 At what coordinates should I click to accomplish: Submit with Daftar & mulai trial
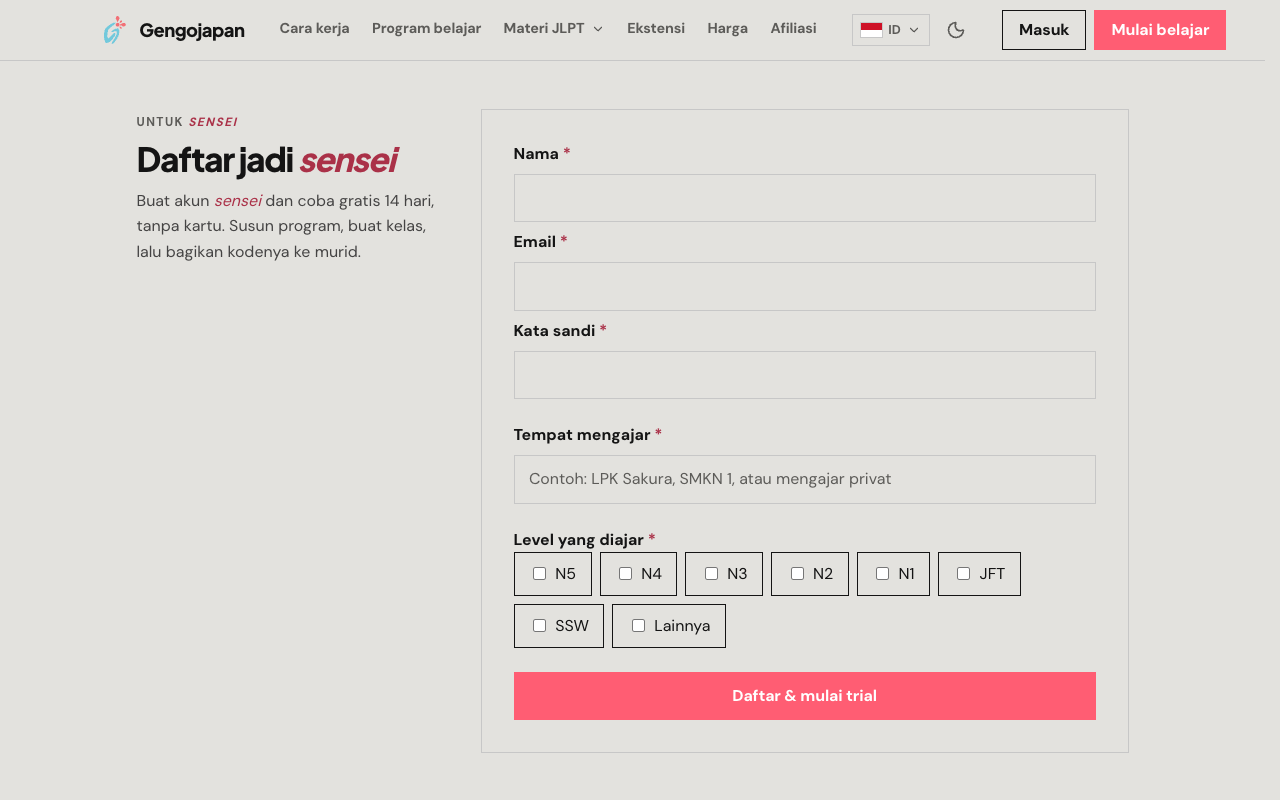(805, 696)
